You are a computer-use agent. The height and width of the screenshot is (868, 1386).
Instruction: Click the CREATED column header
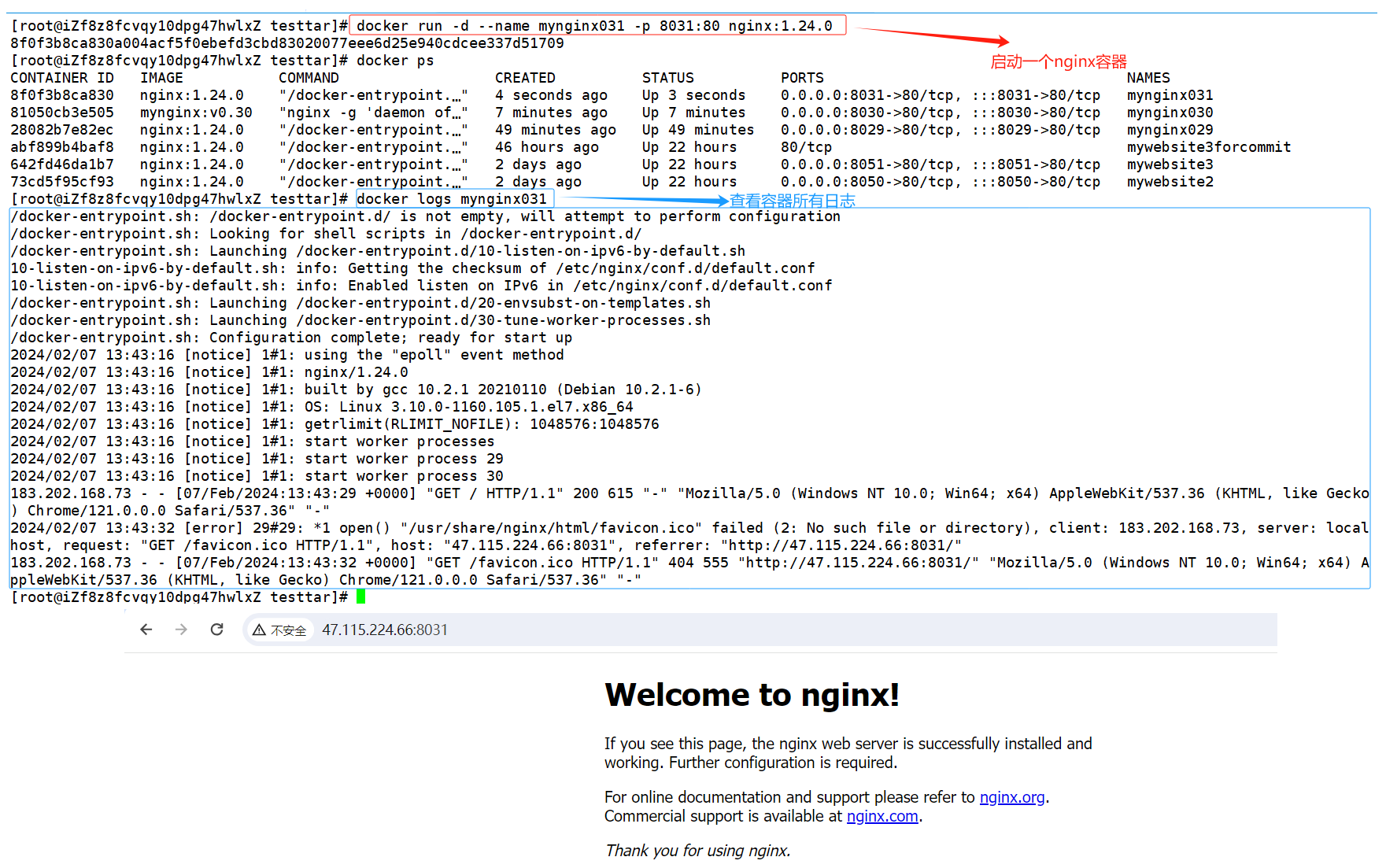525,78
